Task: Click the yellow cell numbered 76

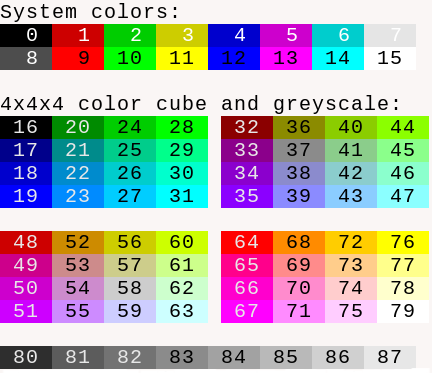Action: point(403,242)
